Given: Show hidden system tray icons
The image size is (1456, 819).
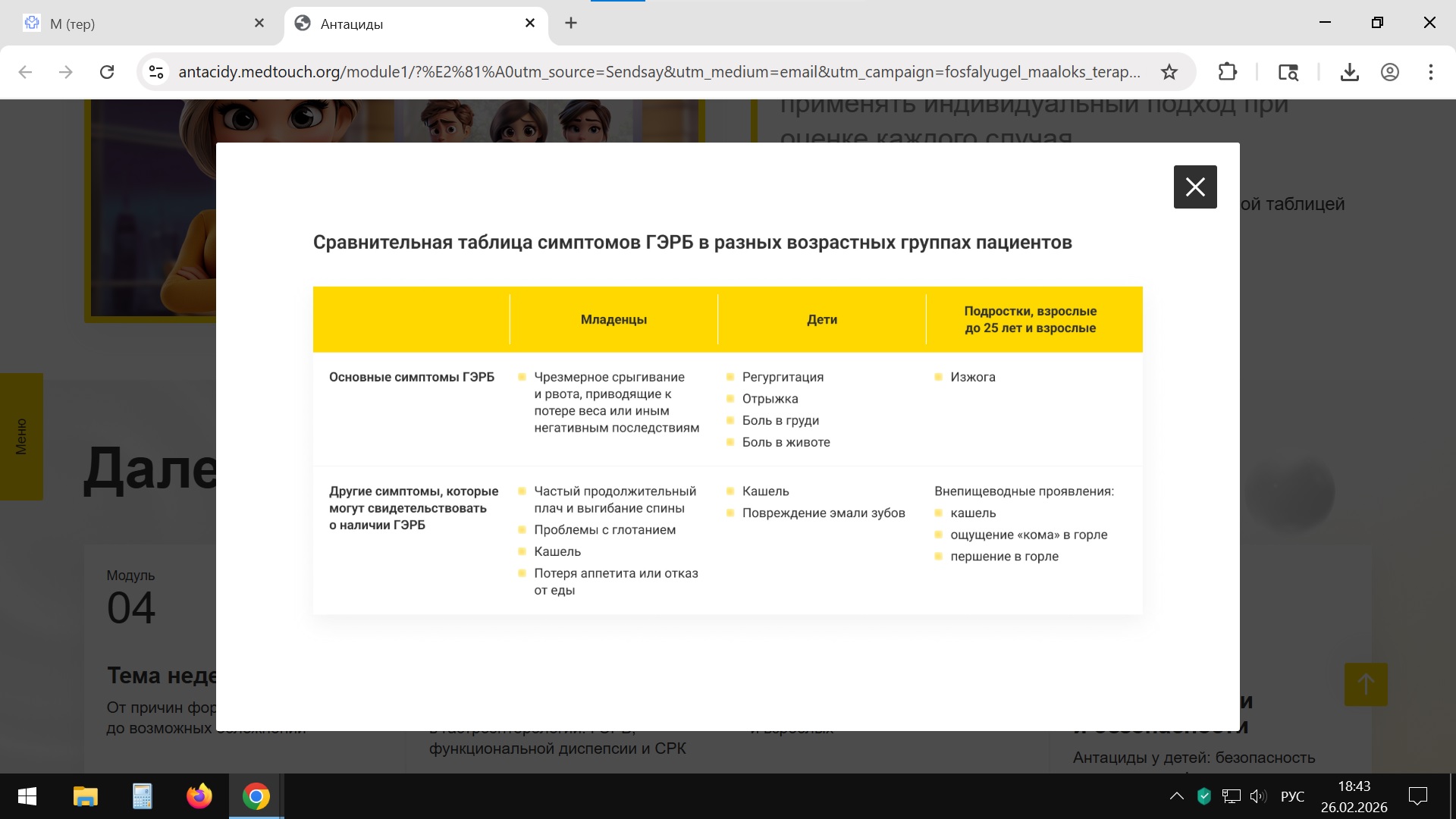Looking at the screenshot, I should [1176, 796].
